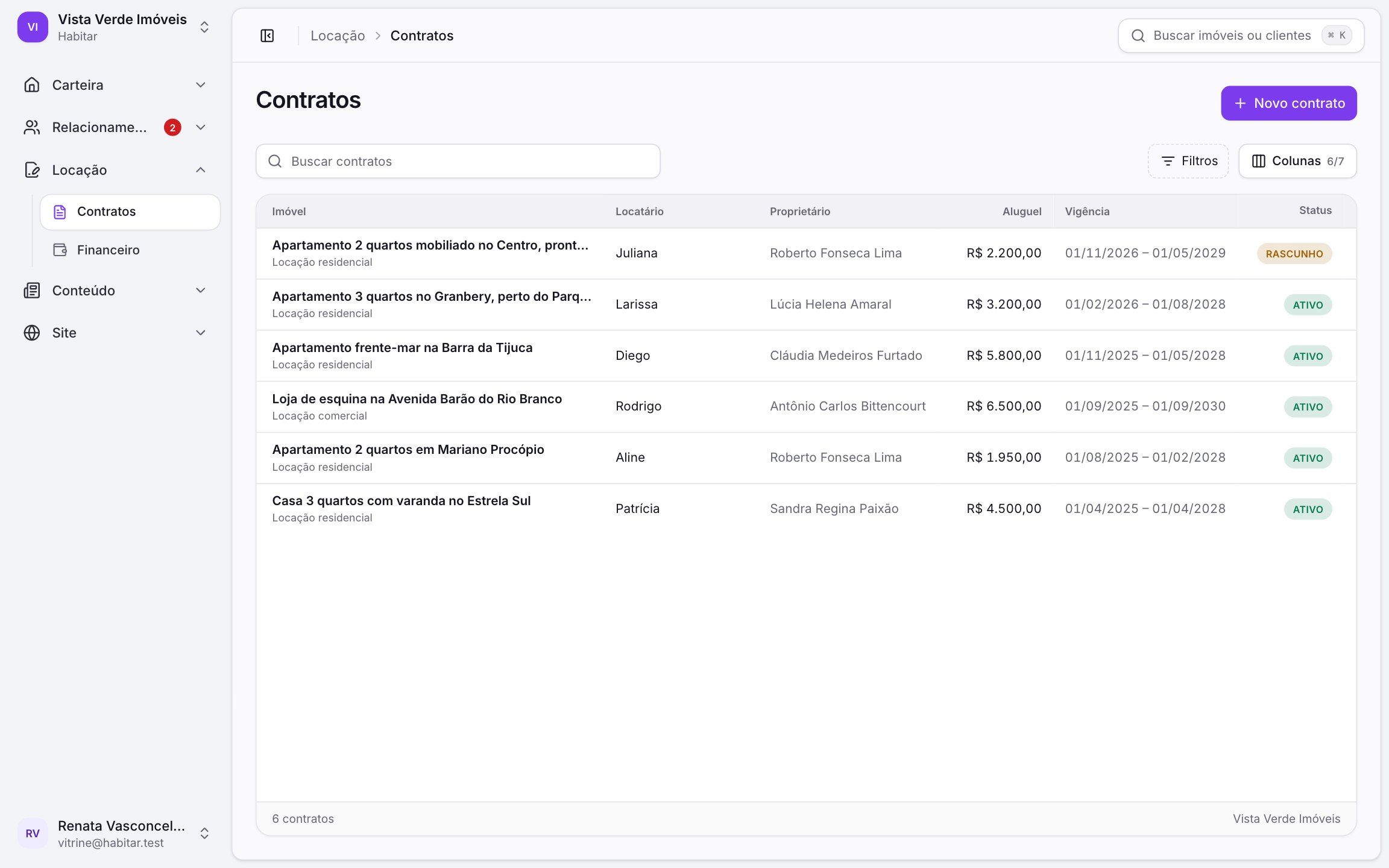The image size is (1389, 868).
Task: Click the Colunas columns icon
Action: pyautogui.click(x=1258, y=161)
